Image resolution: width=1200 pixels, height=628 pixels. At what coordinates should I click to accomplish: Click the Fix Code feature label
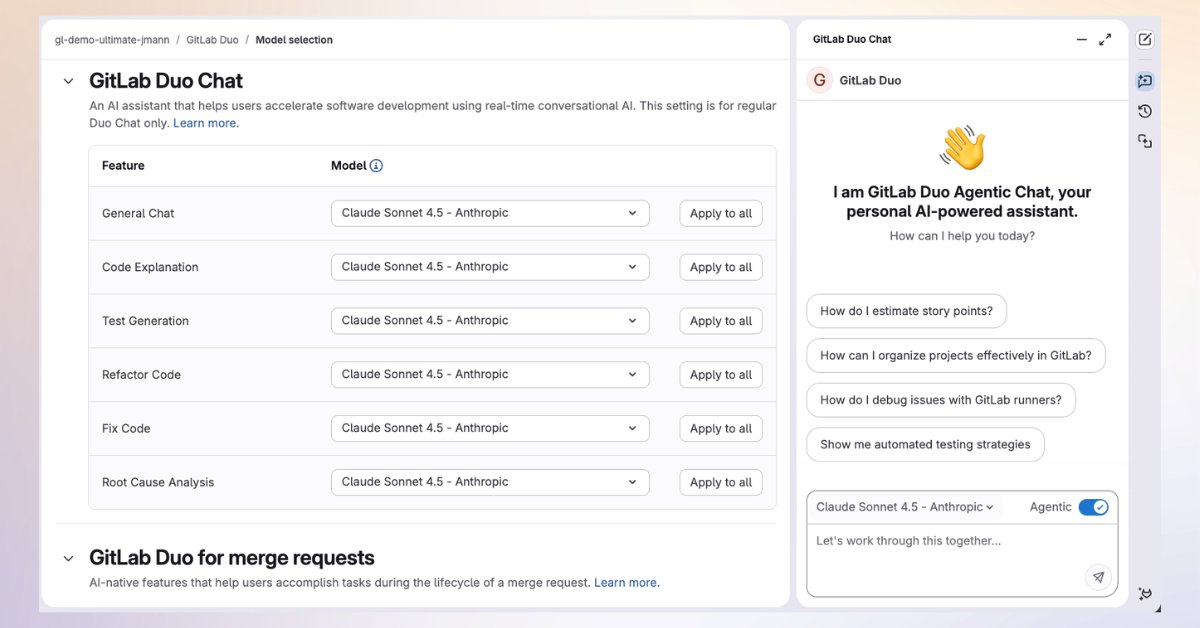pyautogui.click(x=126, y=428)
